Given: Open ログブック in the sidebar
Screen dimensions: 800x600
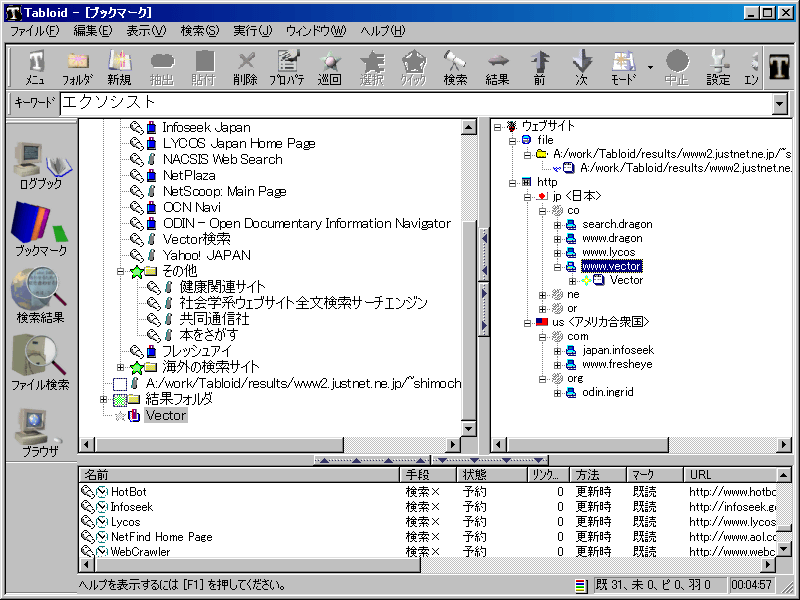Looking at the screenshot, I should point(41,166).
